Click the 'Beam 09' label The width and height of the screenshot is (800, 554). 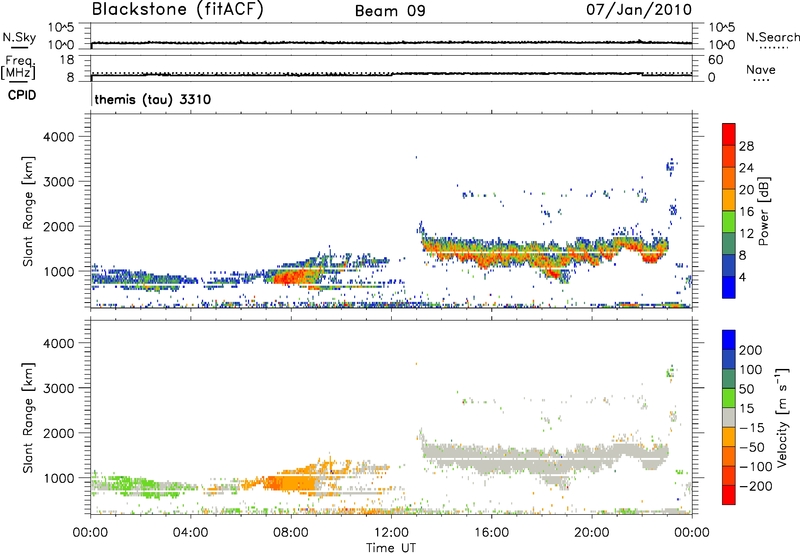click(390, 11)
